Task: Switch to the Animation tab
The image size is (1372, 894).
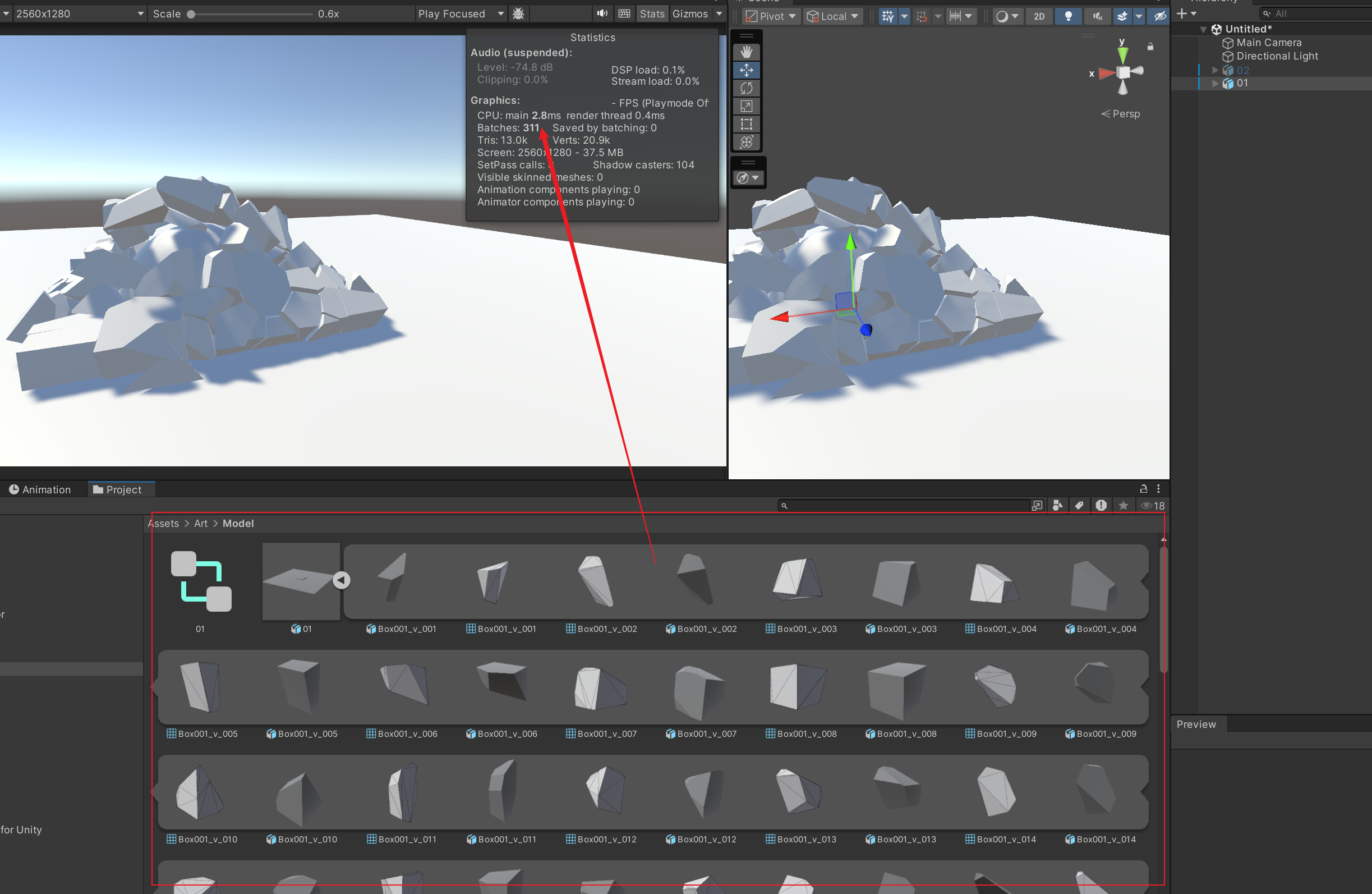Action: (x=40, y=490)
